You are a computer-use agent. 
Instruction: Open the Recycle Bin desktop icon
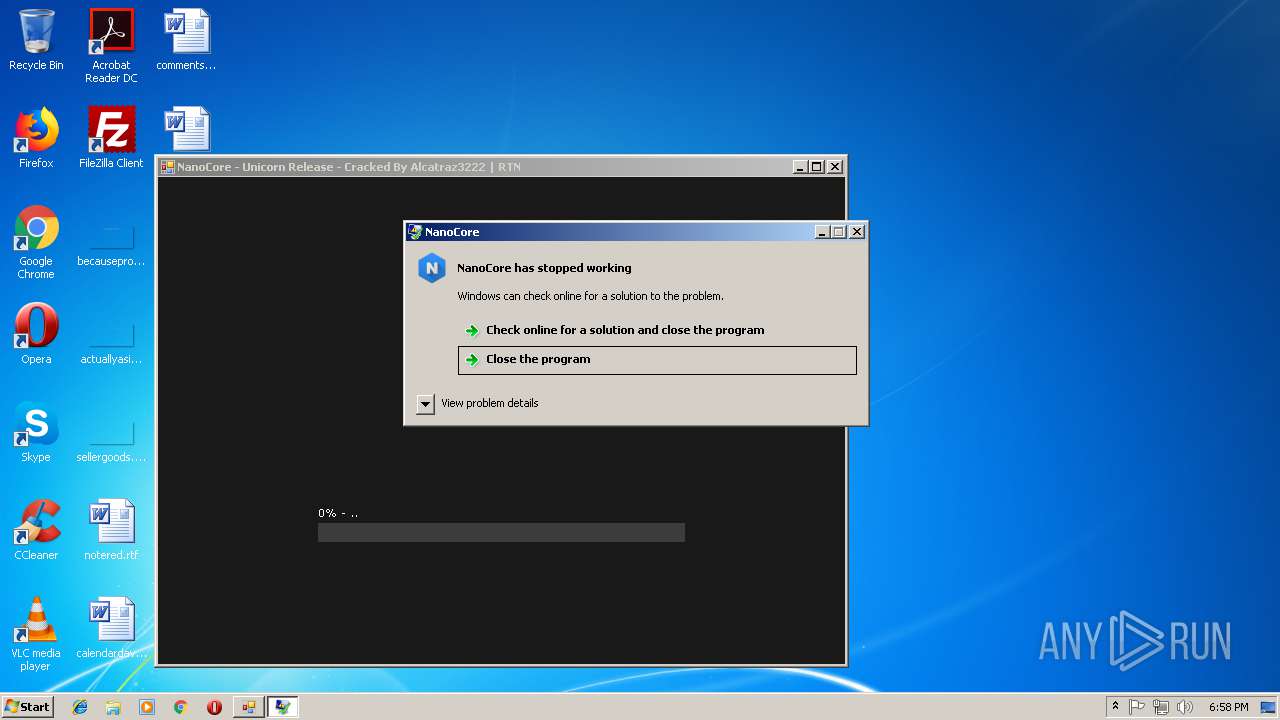(x=36, y=40)
